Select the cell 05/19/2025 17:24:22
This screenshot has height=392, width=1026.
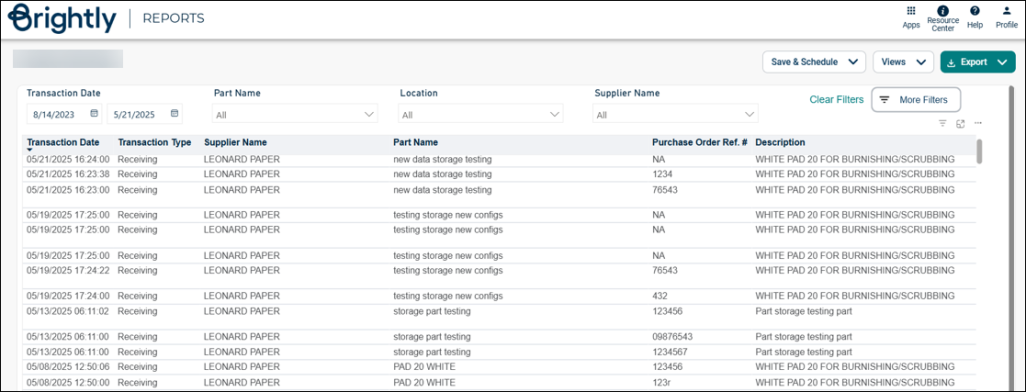tap(68, 270)
